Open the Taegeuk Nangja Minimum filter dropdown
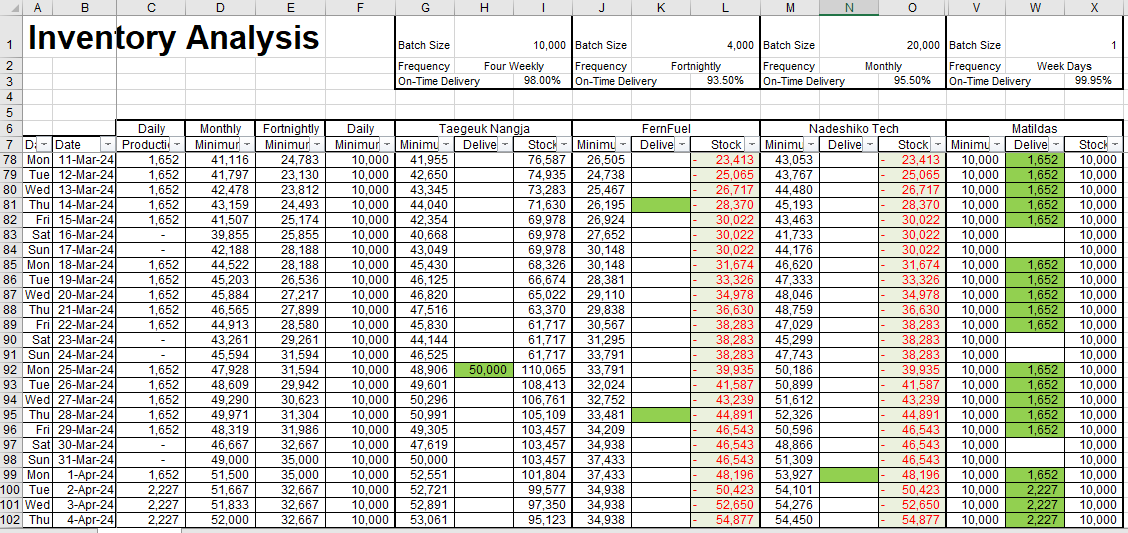This screenshot has width=1128, height=533. [x=446, y=145]
